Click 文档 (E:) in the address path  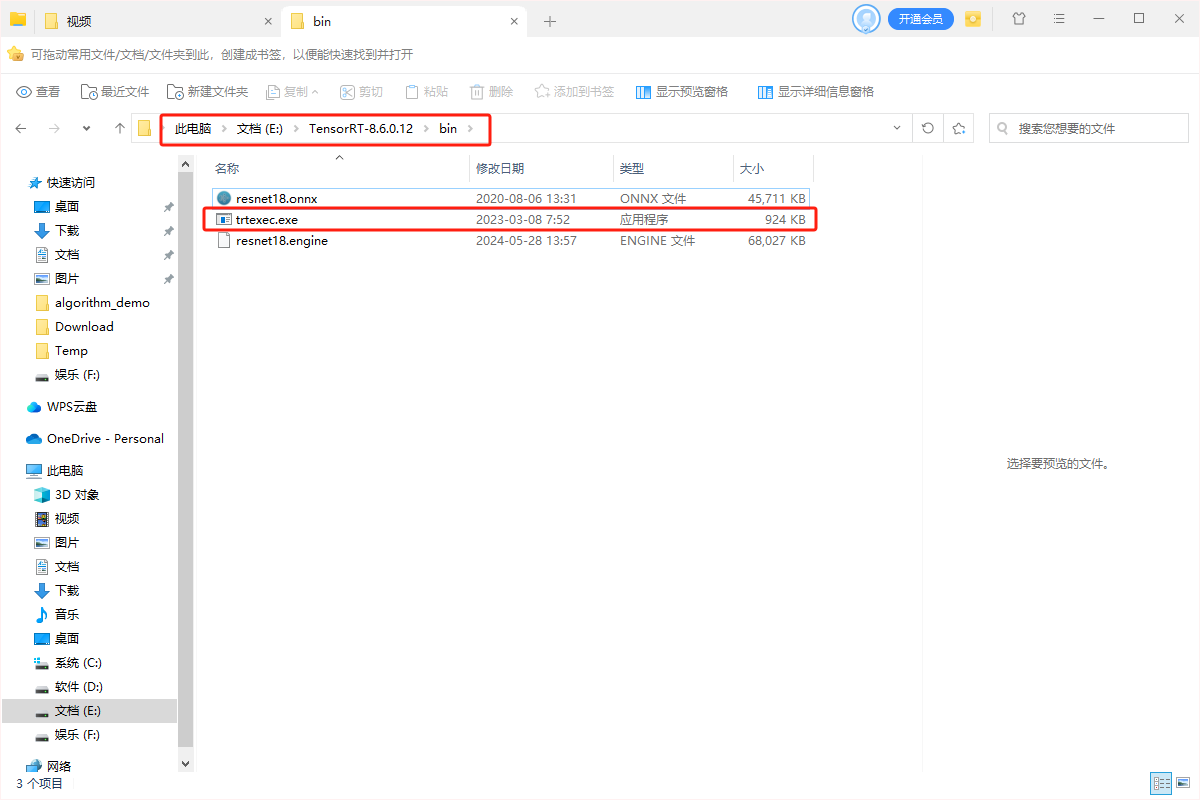260,129
